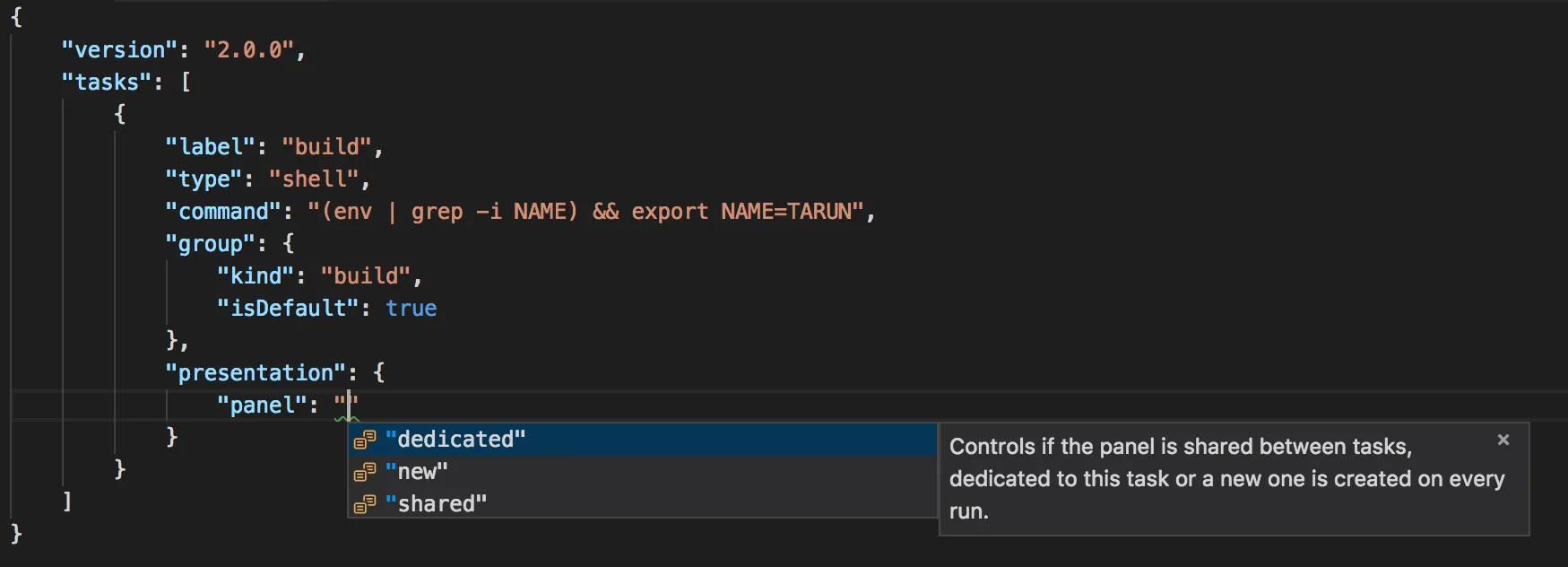Click the true value of isDefault
This screenshot has height=567, width=1568.
pos(411,309)
